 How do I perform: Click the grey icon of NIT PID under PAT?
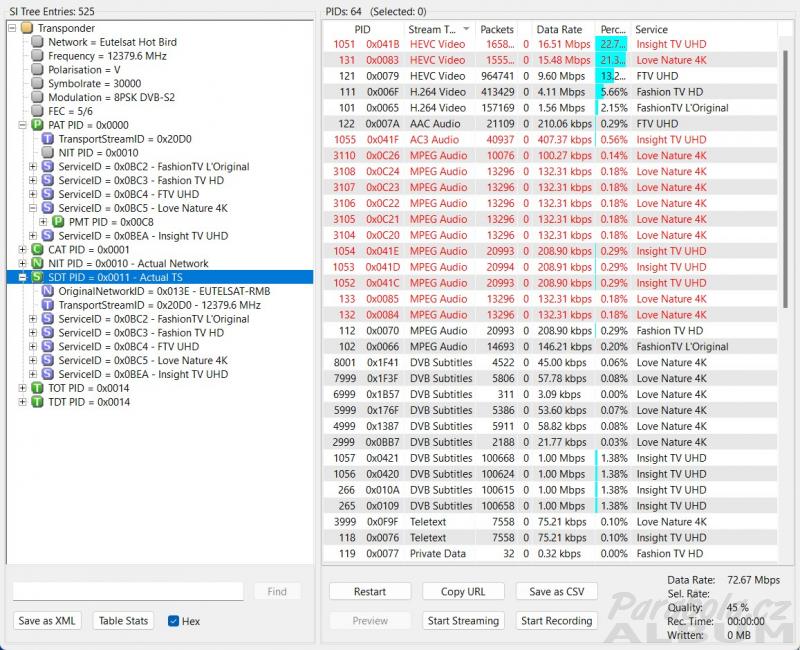point(47,152)
